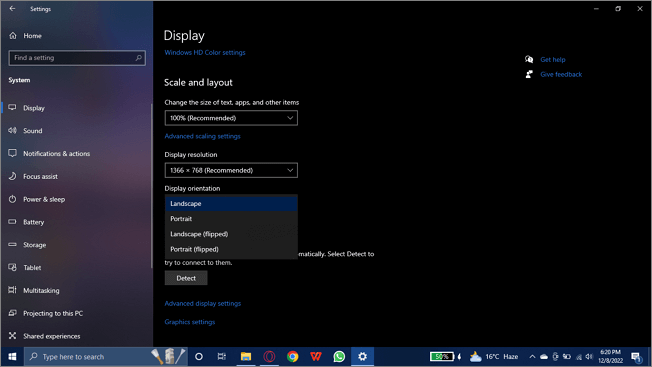Click the 50% battery indicator
Viewport: 652px width, 367px height.
[x=442, y=357]
